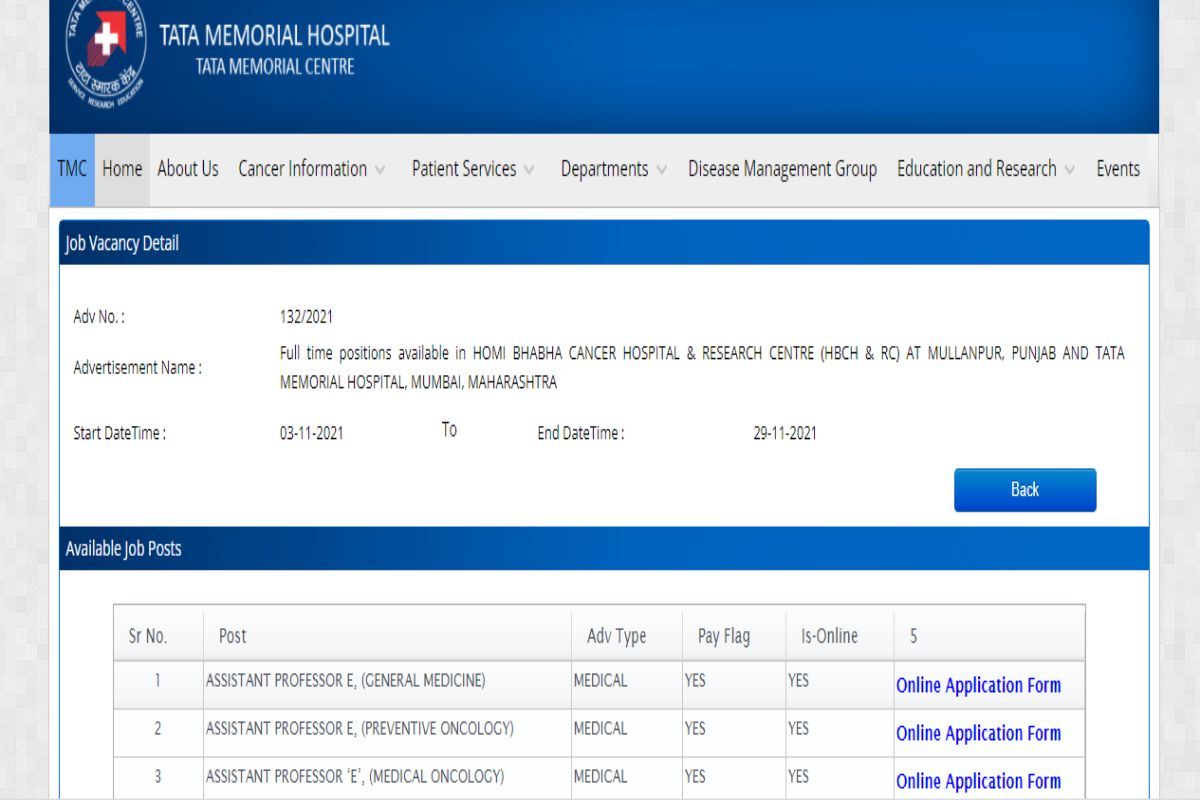The image size is (1200, 800).
Task: Go to the Home menu item
Action: 122,169
